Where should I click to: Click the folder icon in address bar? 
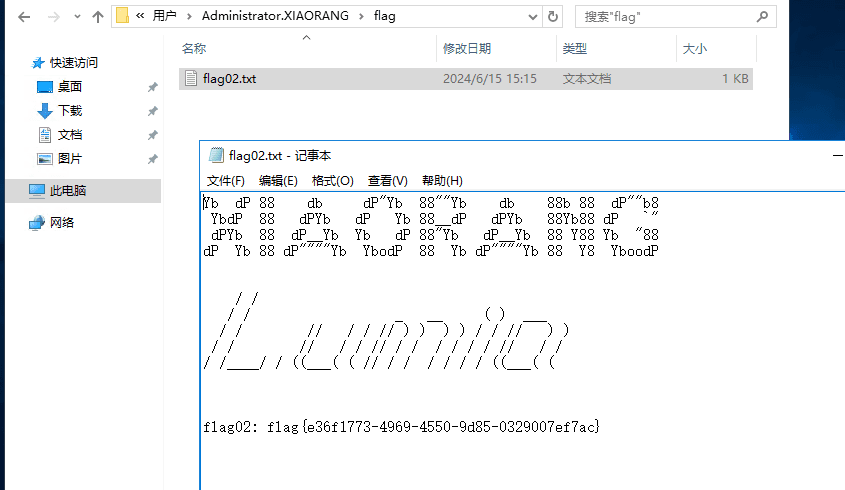click(123, 16)
